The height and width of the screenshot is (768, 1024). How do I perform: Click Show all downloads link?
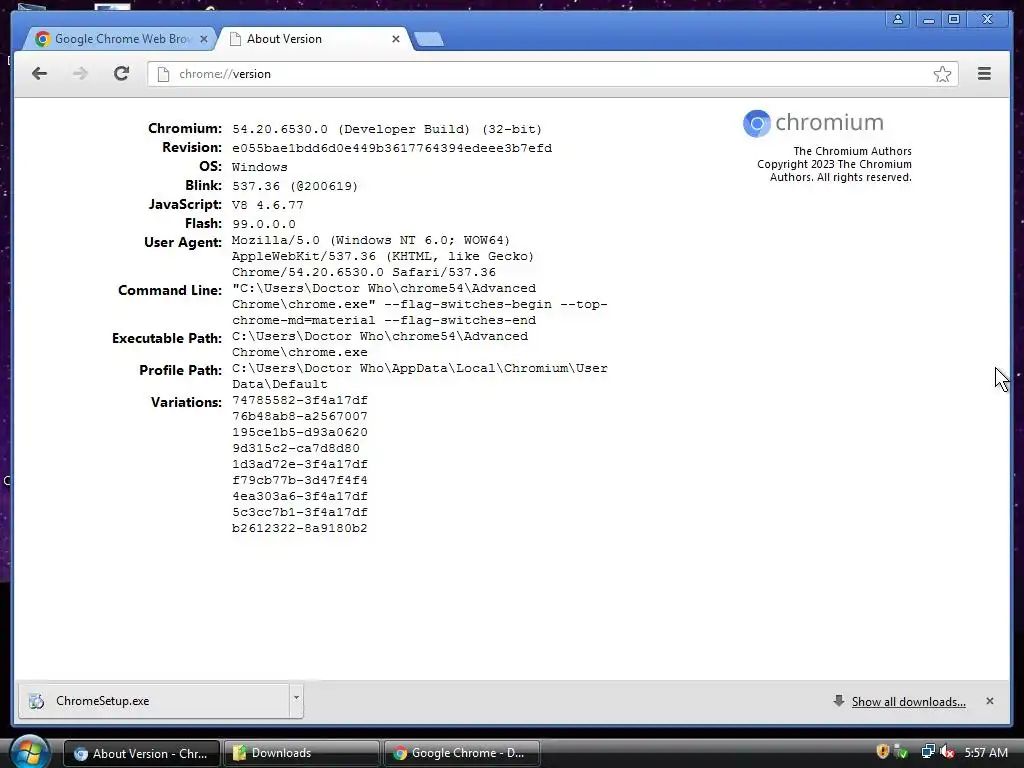pos(908,701)
